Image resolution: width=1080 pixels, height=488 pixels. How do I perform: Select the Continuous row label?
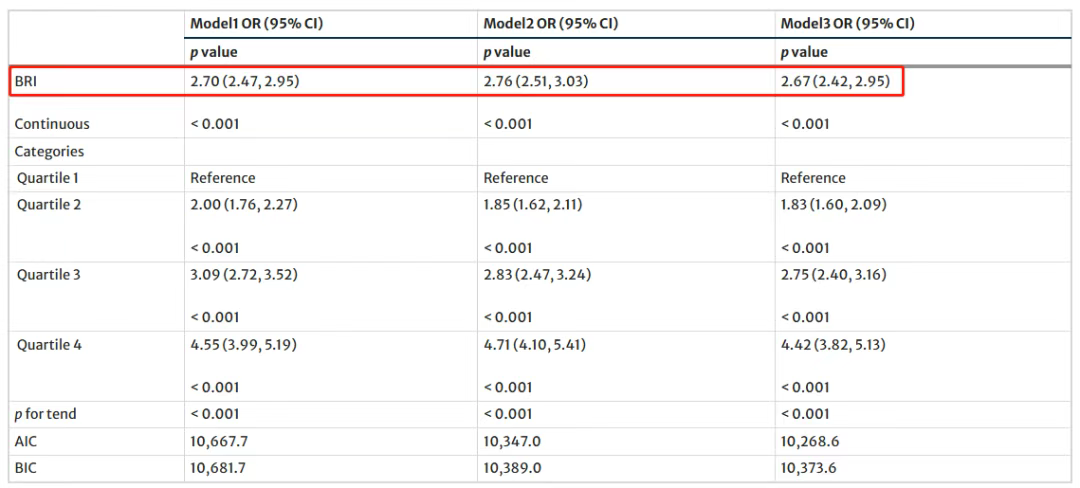[x=52, y=125]
